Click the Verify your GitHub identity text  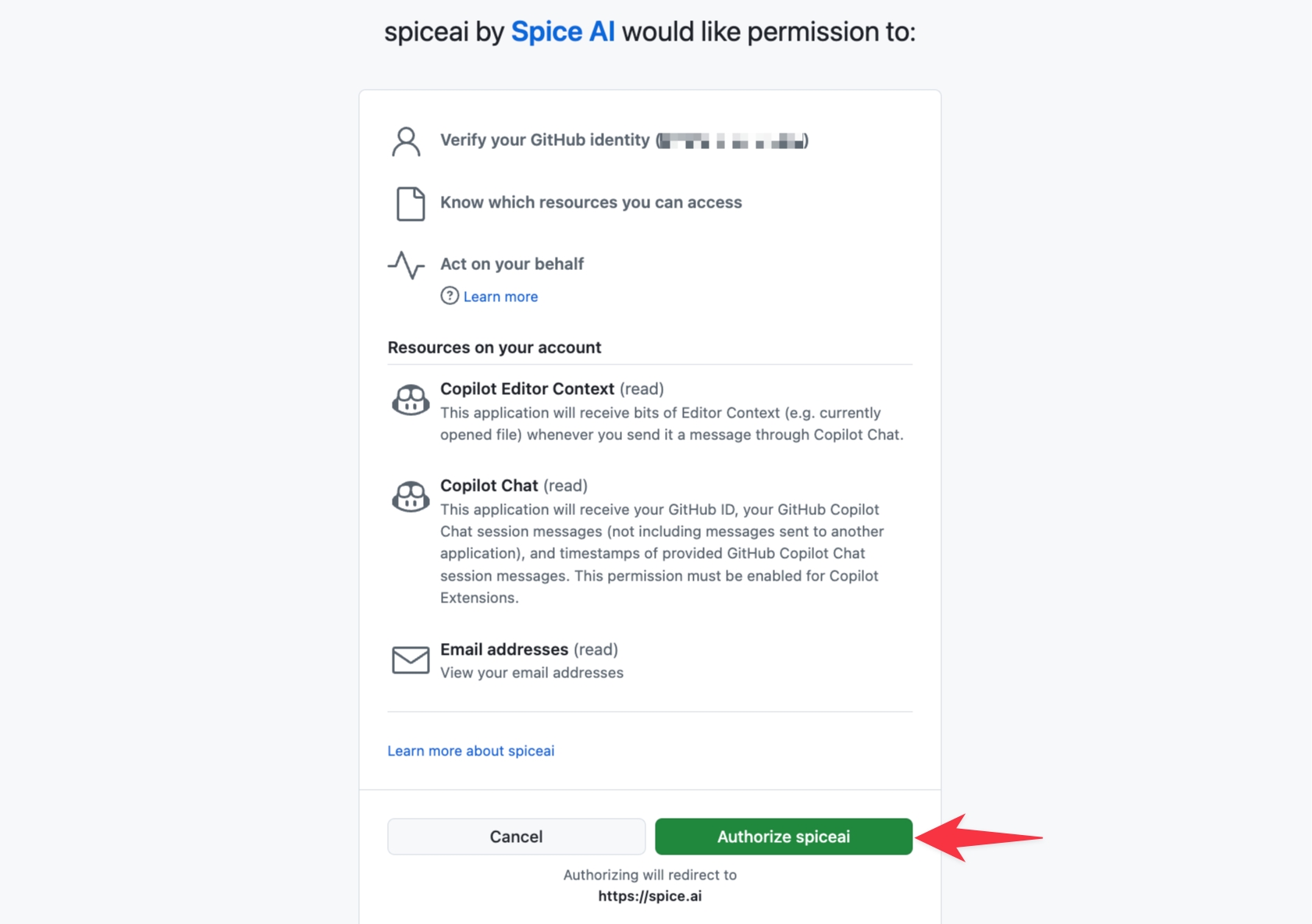[545, 140]
